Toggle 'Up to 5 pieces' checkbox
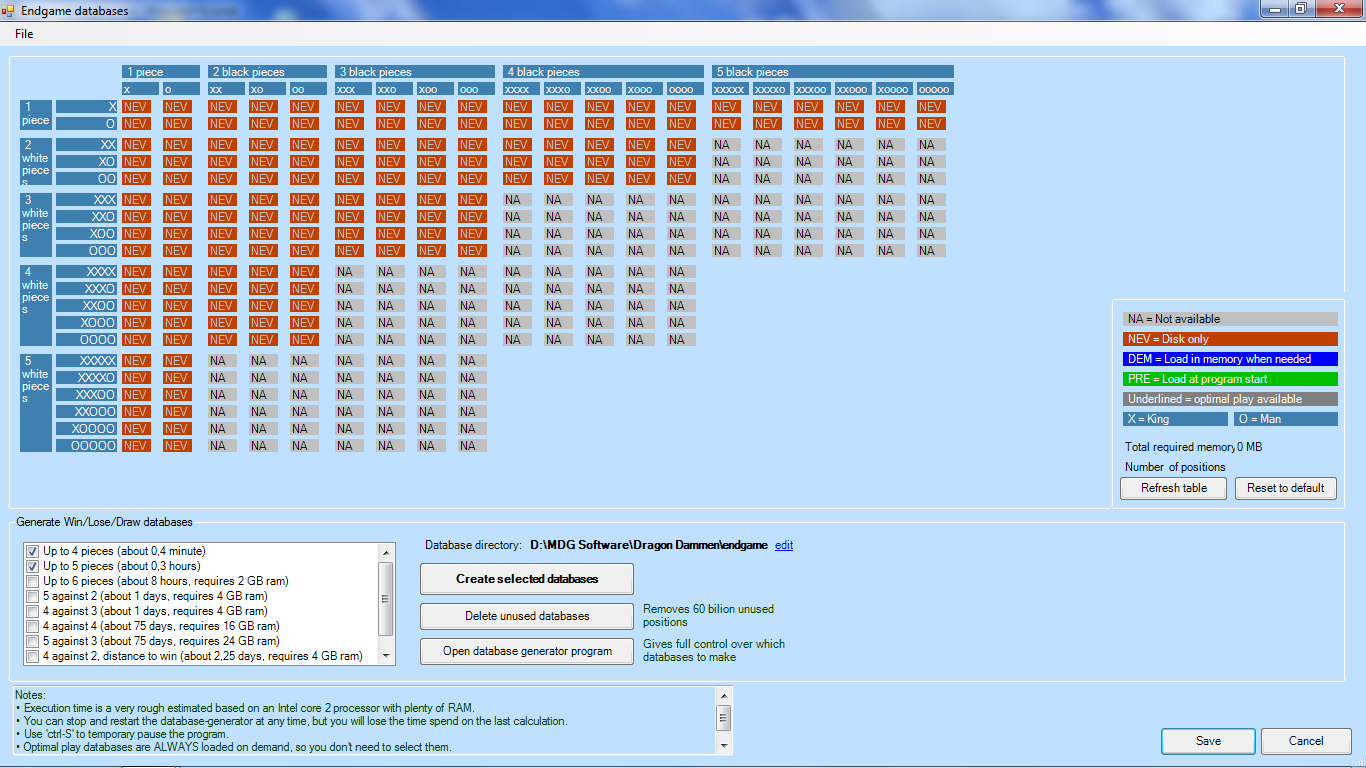The image size is (1366, 768). coord(33,566)
